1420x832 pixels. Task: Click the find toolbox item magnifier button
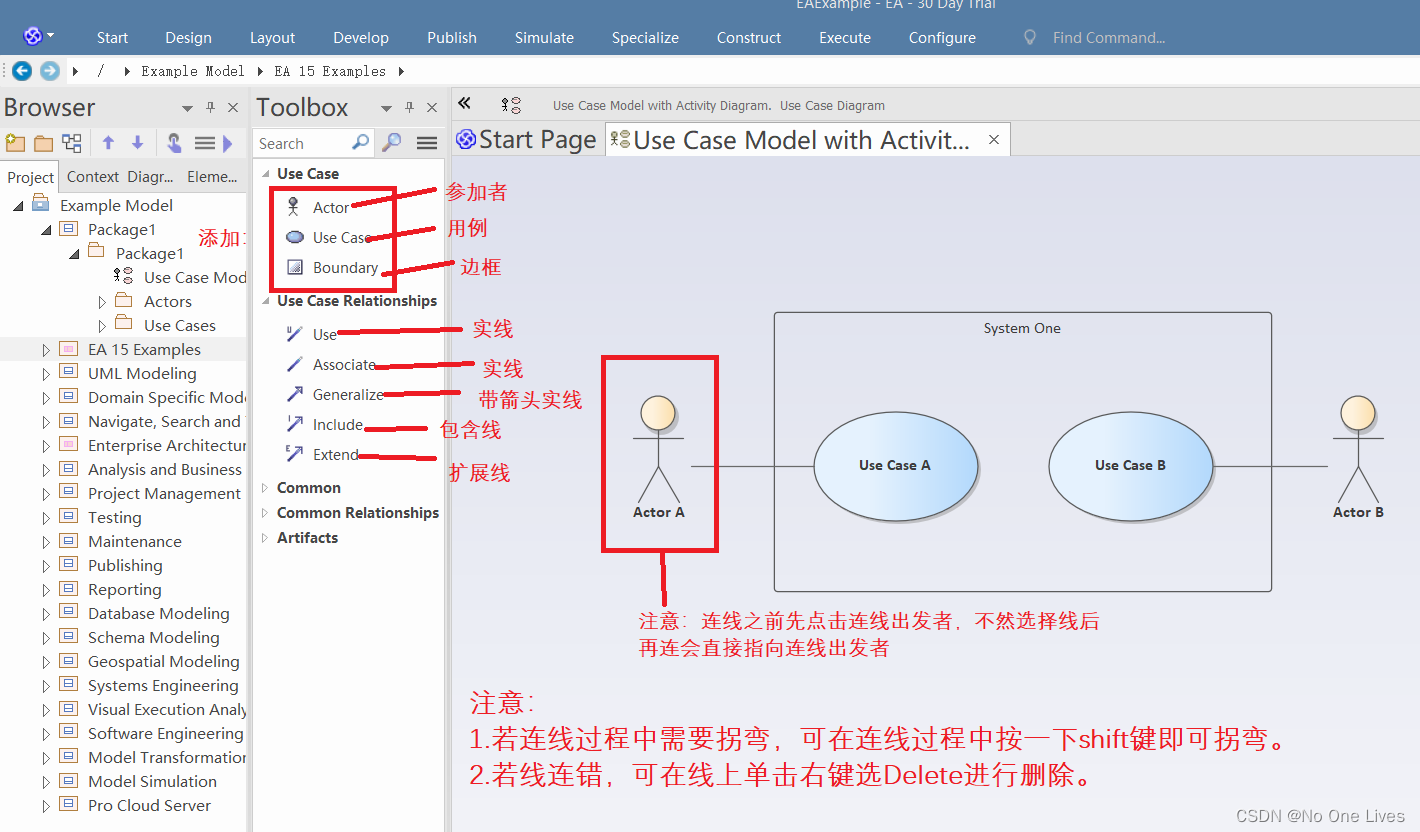[392, 143]
